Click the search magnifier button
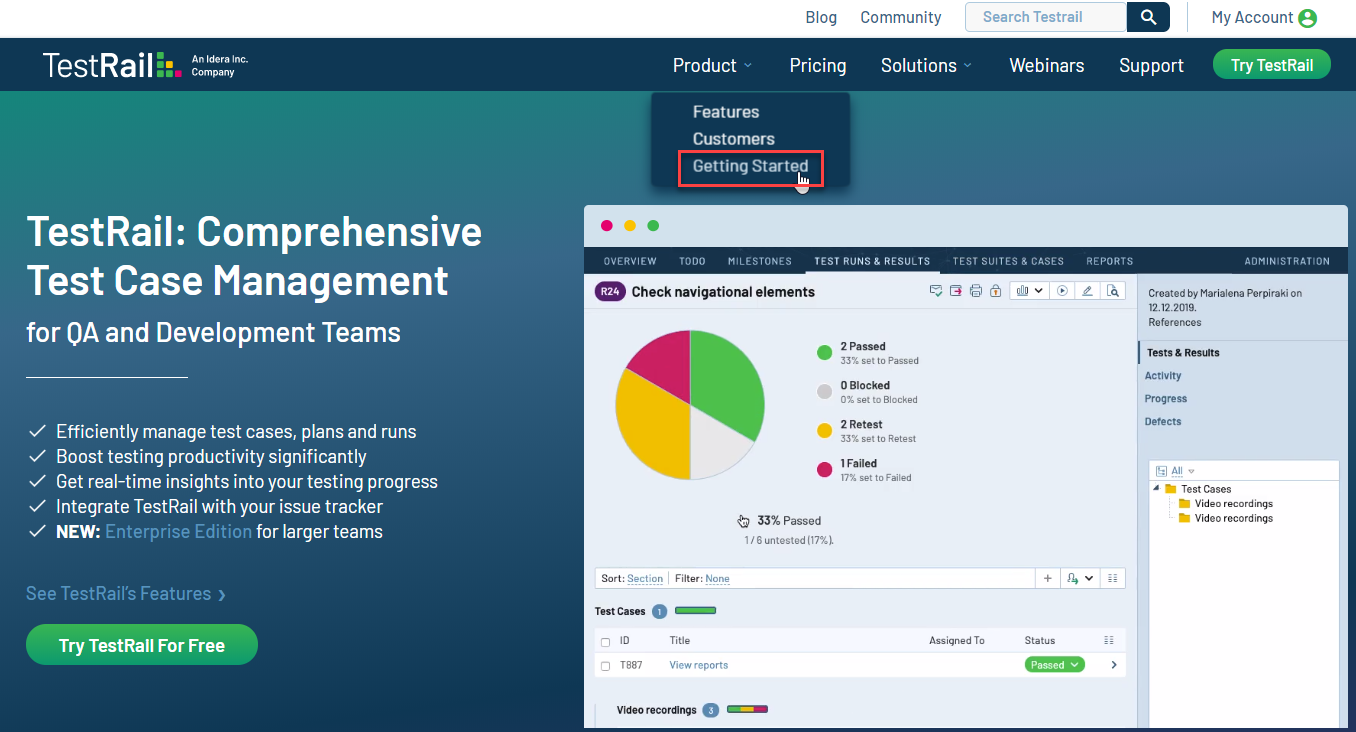The image size is (1356, 732). (1148, 17)
